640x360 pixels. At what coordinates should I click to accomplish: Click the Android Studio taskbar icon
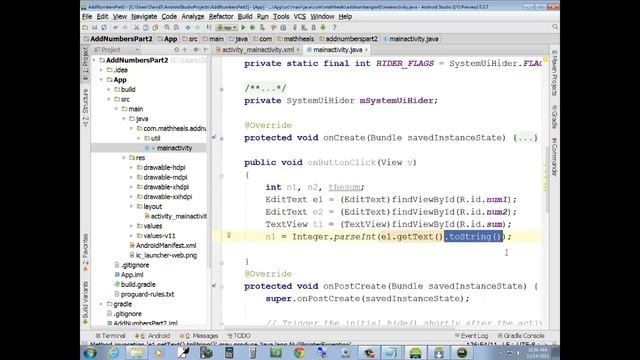pos(416,352)
